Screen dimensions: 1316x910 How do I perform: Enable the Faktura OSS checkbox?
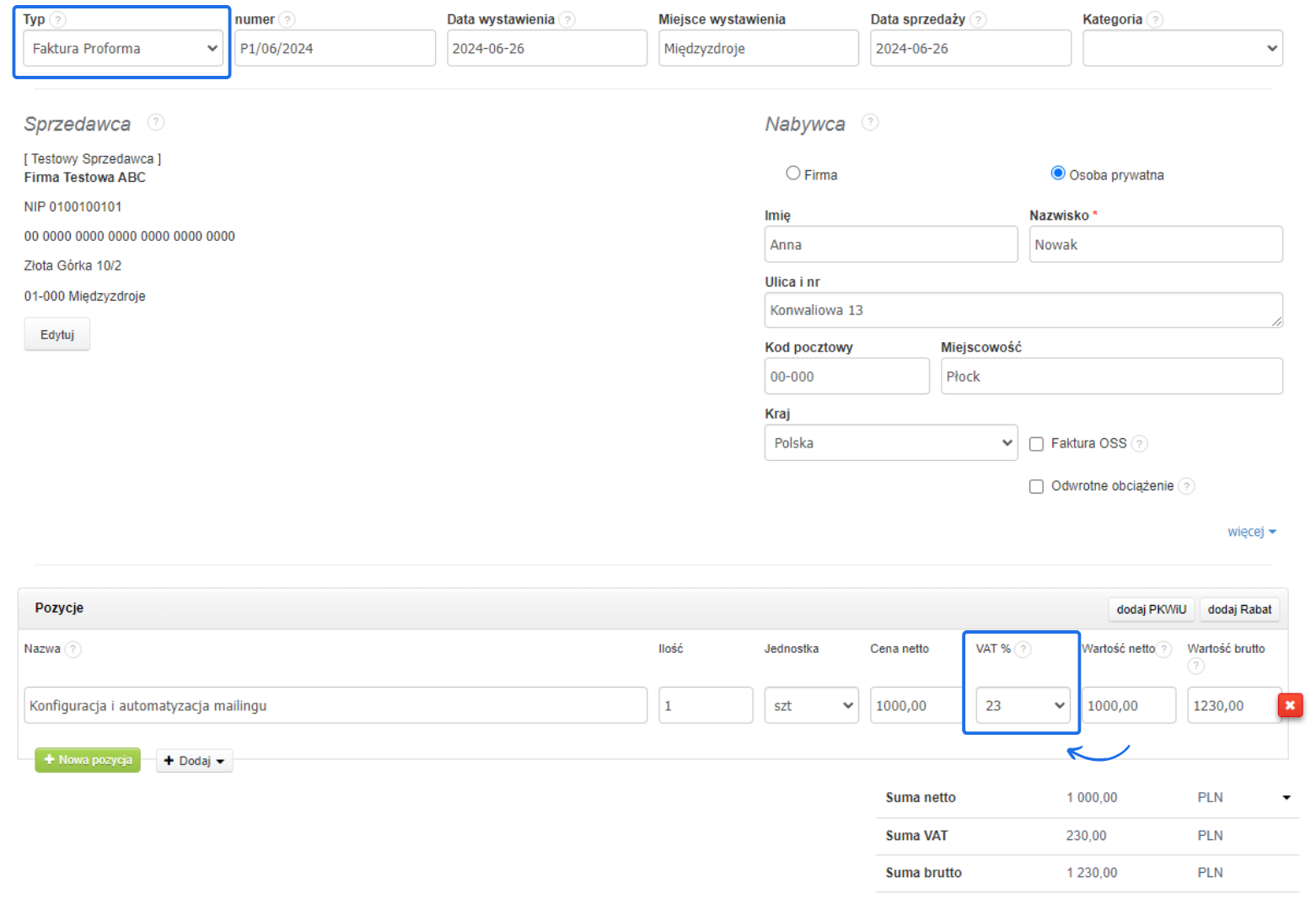coord(1037,444)
